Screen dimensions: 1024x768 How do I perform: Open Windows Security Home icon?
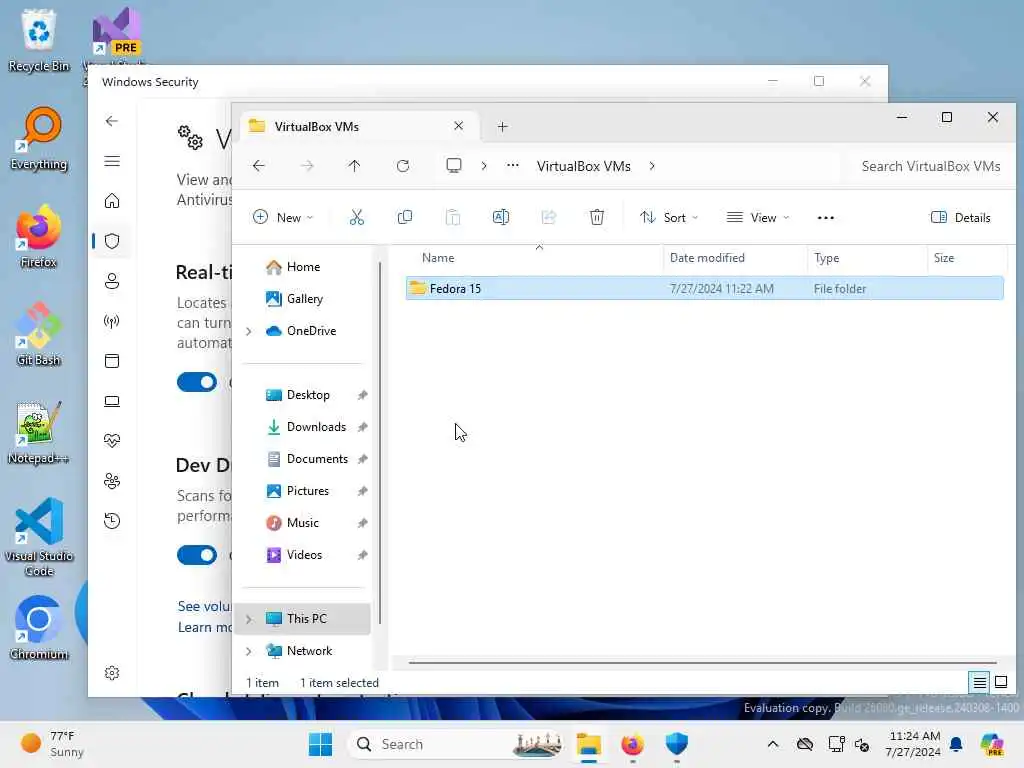coord(112,200)
